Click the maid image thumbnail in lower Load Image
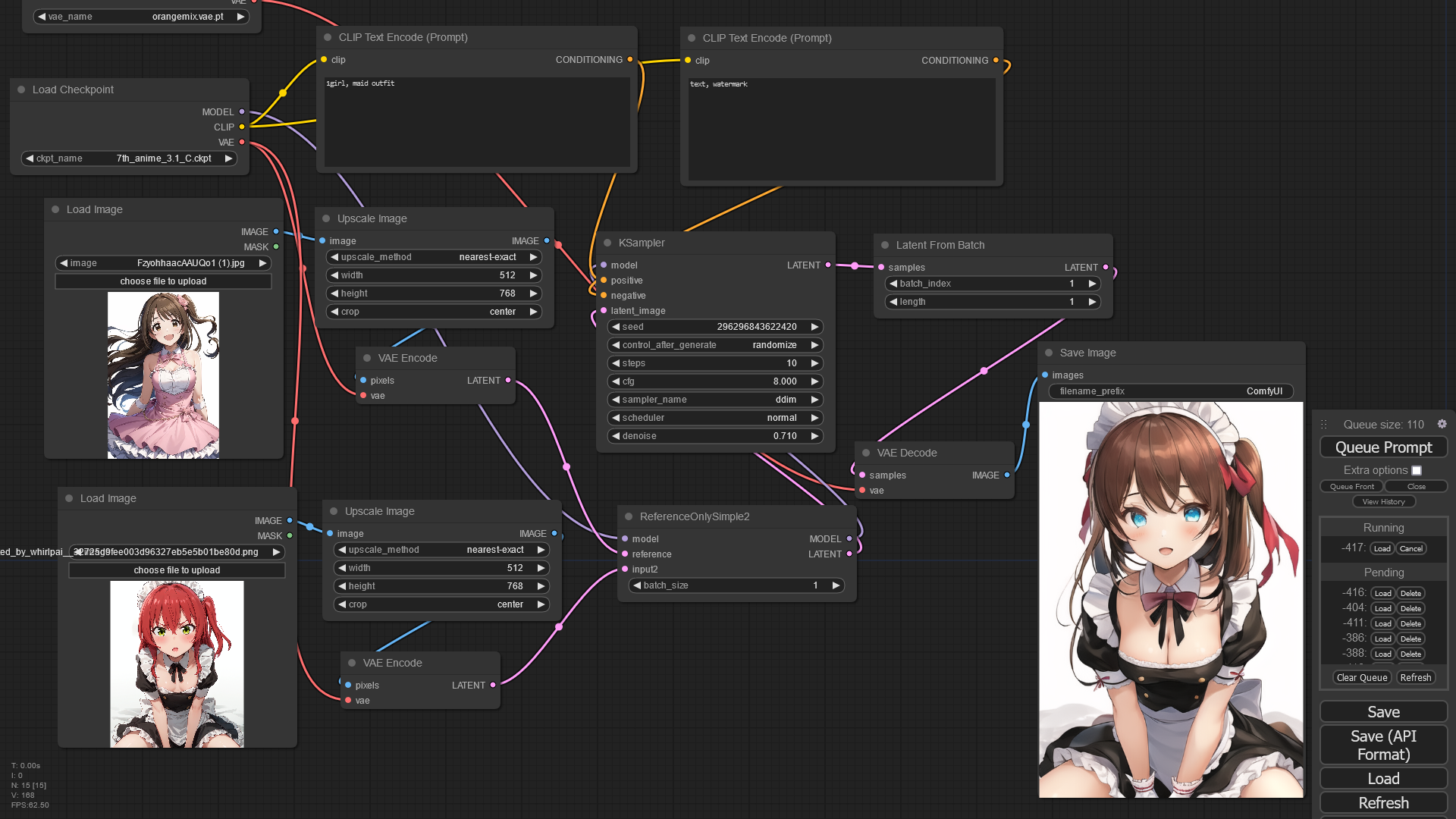Screen dimensions: 1456x819 pos(177,664)
